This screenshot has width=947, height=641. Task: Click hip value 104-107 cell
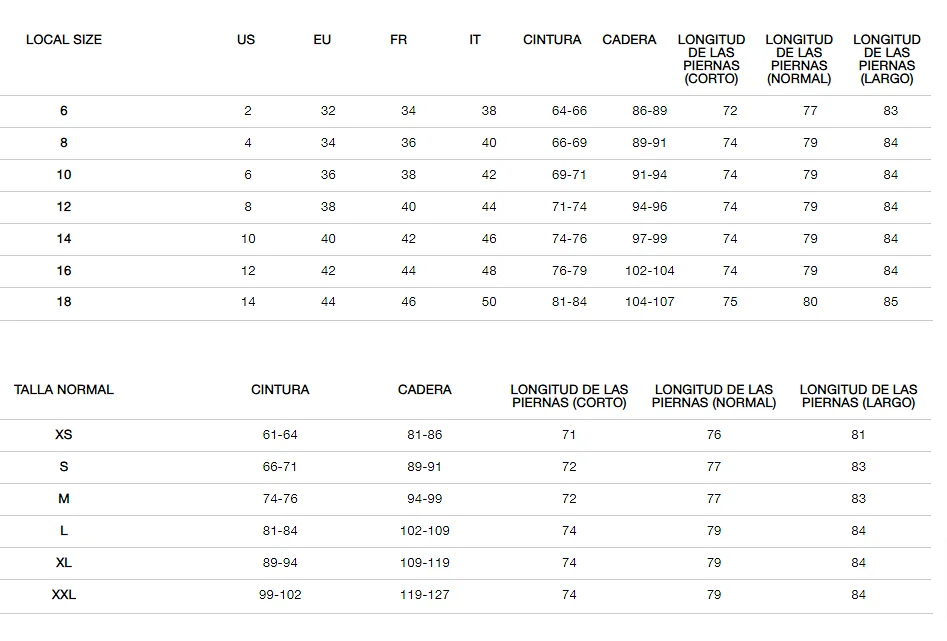pyautogui.click(x=649, y=301)
